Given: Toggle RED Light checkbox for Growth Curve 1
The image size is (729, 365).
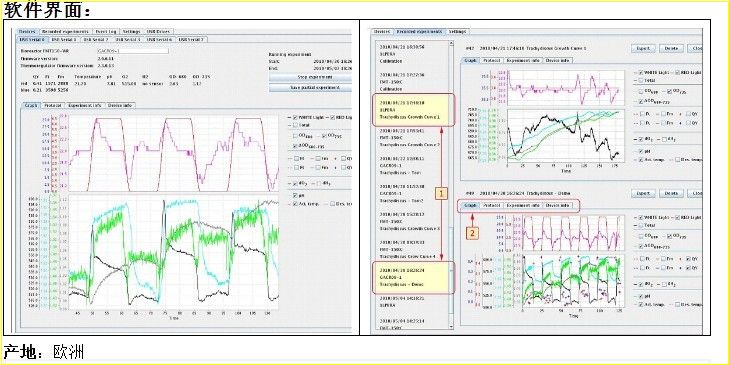Looking at the screenshot, I should pos(676,73).
